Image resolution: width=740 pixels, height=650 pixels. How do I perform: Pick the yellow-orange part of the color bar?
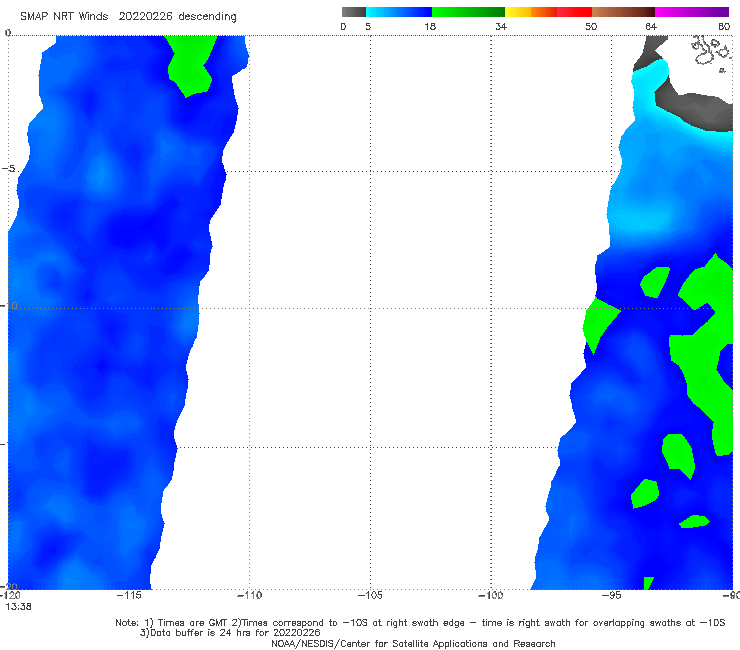(531, 12)
